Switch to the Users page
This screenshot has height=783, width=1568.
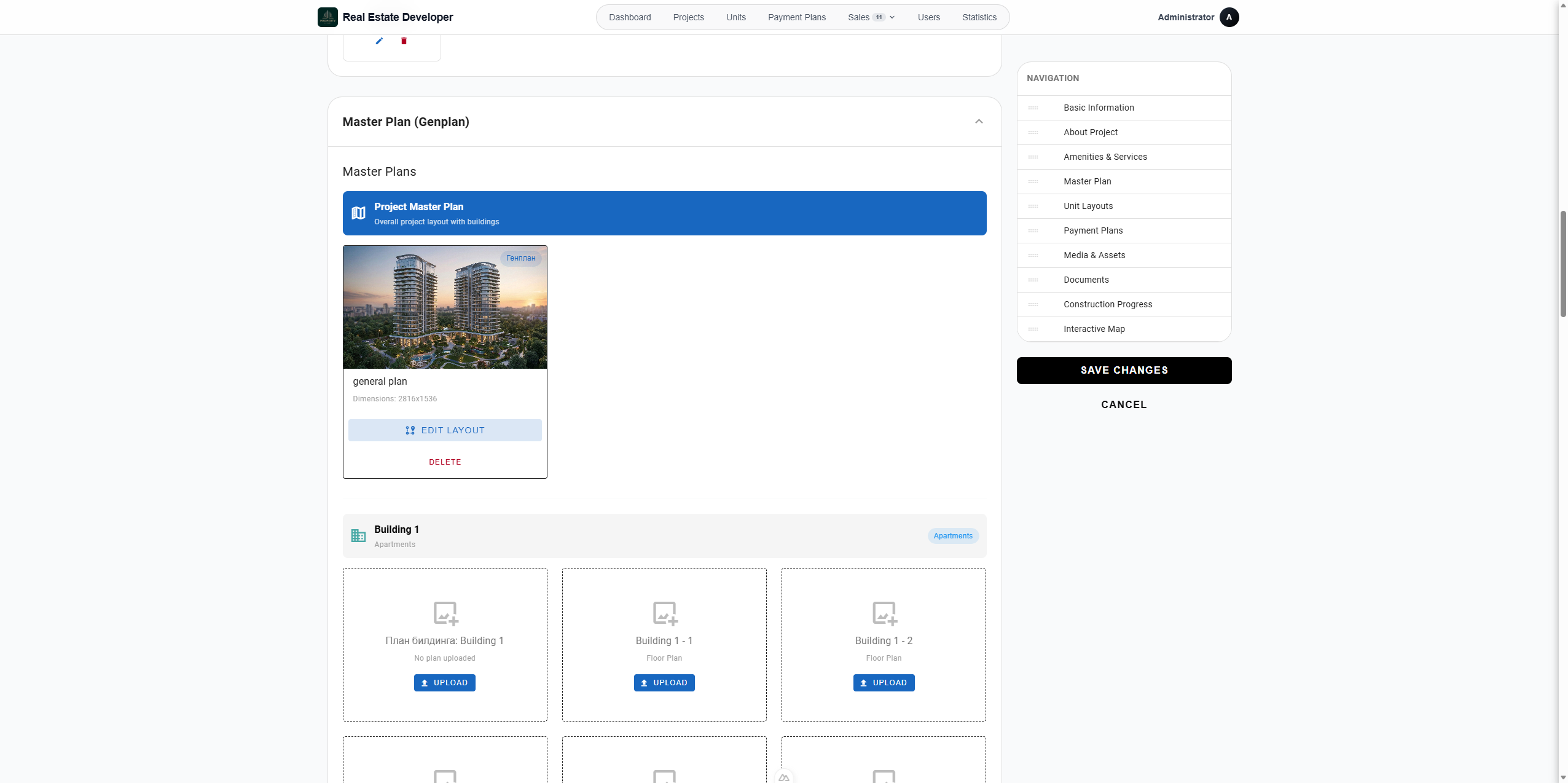928,17
